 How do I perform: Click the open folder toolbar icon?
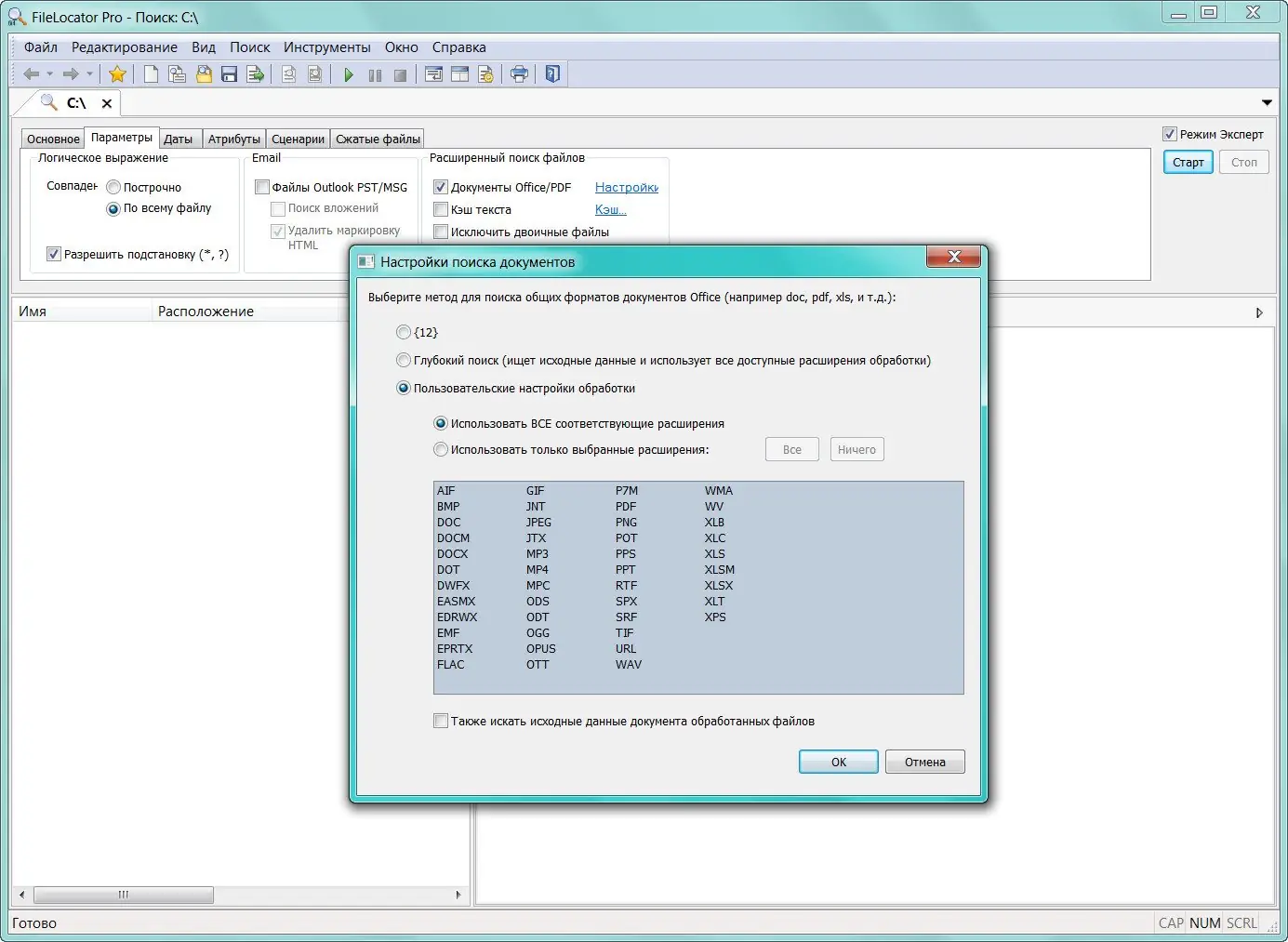pyautogui.click(x=204, y=74)
